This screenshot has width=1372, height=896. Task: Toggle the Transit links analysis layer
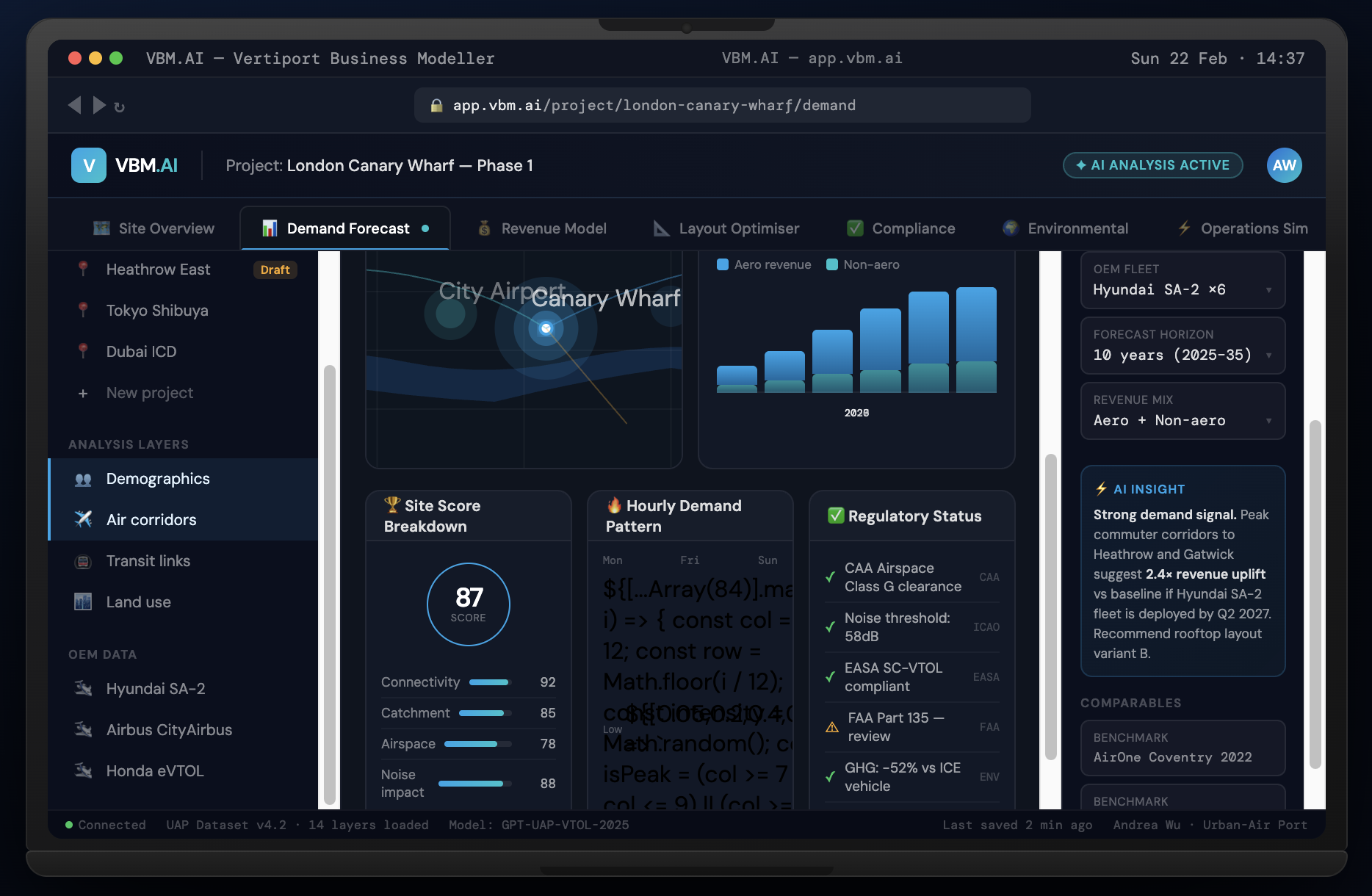(x=184, y=561)
